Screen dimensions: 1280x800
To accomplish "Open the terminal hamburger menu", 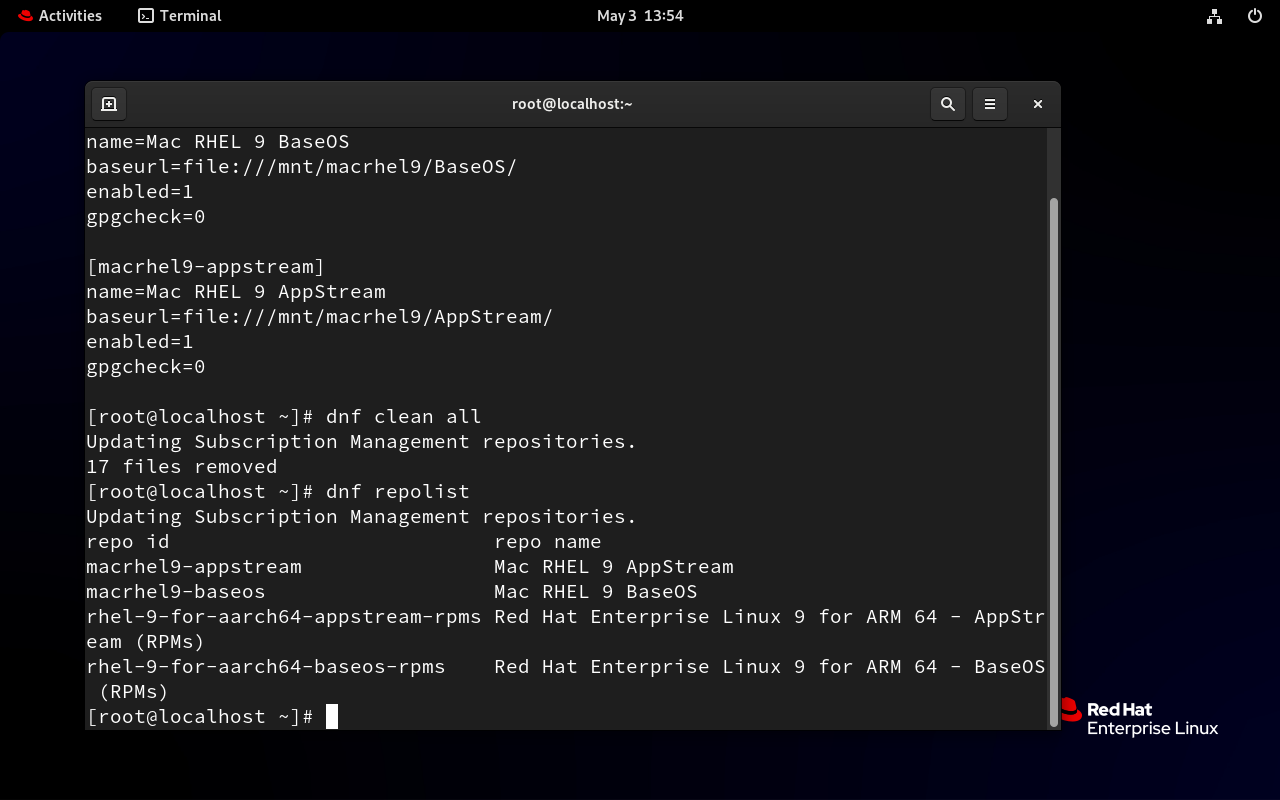I will click(990, 104).
